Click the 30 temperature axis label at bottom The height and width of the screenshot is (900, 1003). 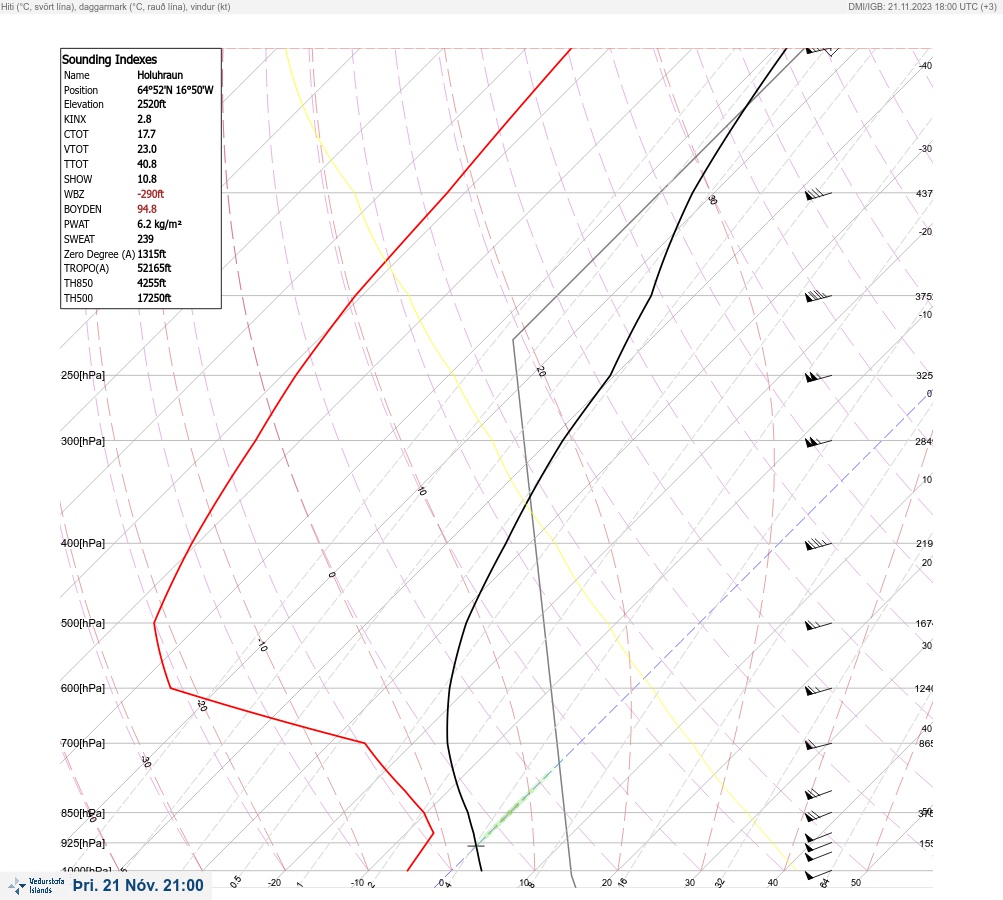[690, 883]
